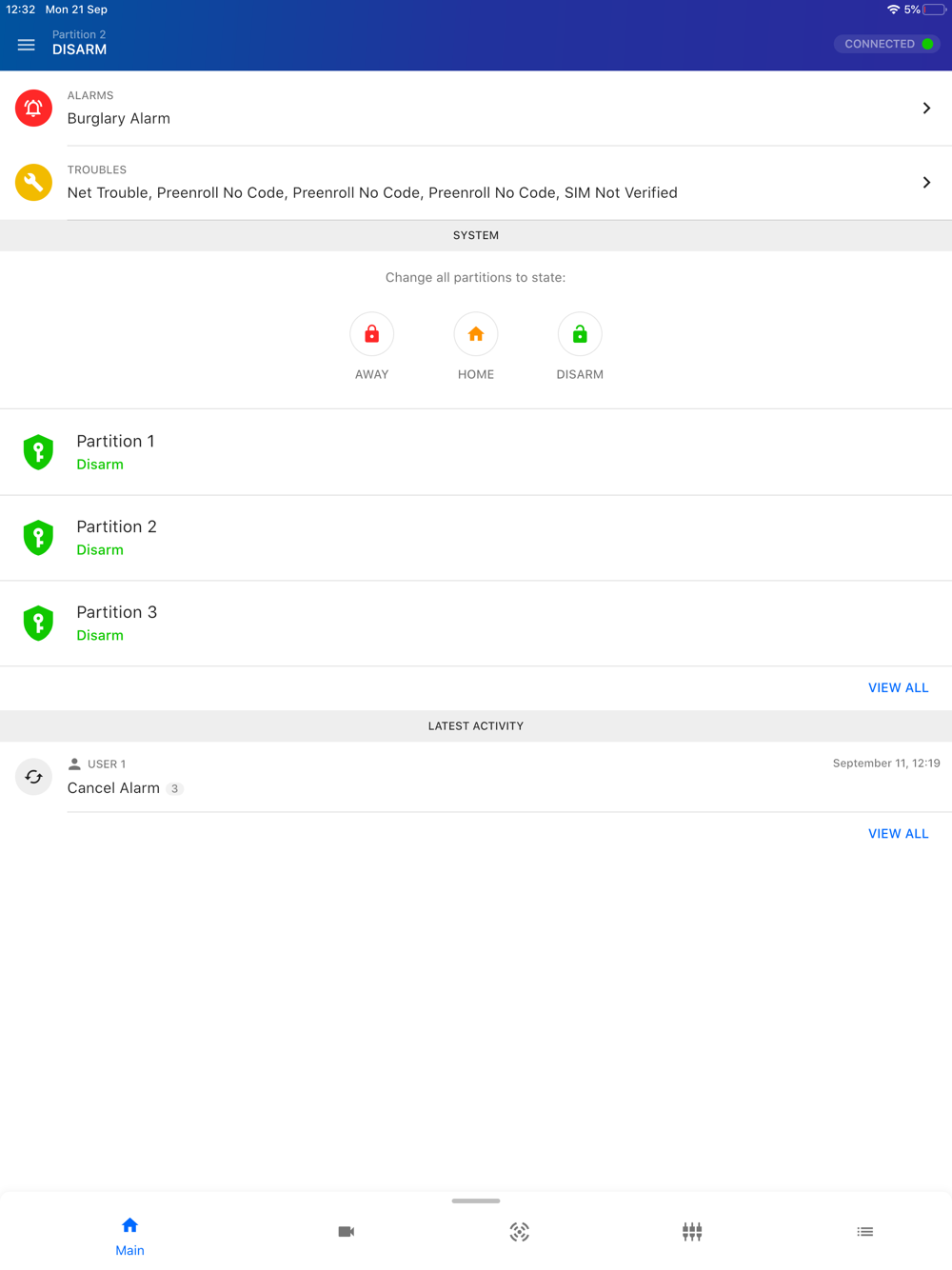Tap the USER 1 person icon
The image size is (952, 1270).
coord(74,764)
